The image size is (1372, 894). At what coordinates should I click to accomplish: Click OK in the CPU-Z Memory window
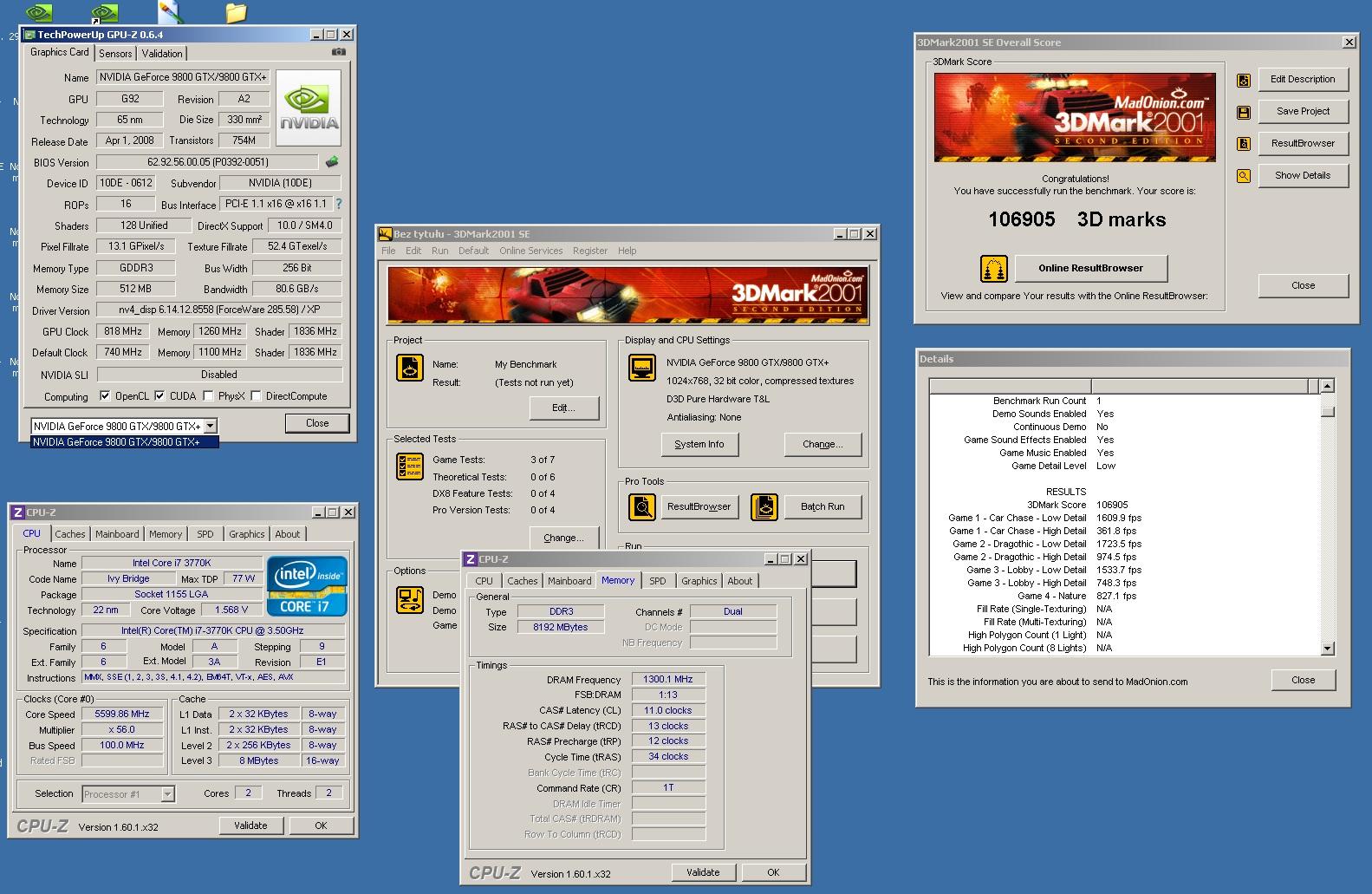(773, 872)
